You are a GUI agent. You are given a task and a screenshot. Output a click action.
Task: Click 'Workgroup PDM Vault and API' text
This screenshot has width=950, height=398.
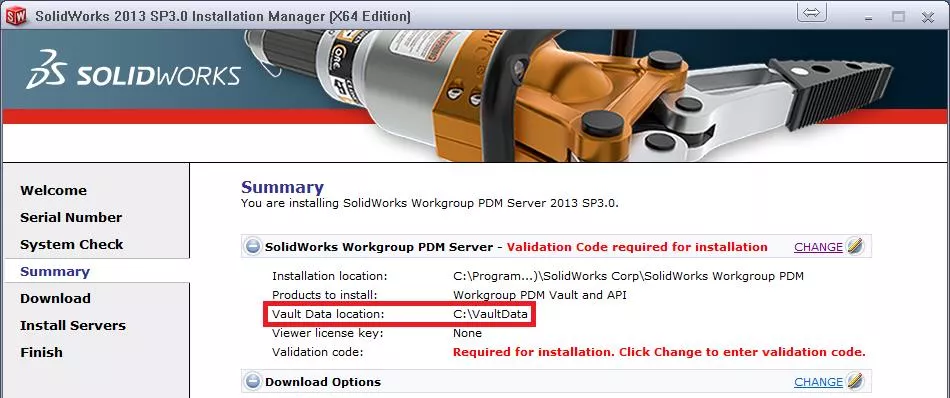pyautogui.click(x=540, y=296)
